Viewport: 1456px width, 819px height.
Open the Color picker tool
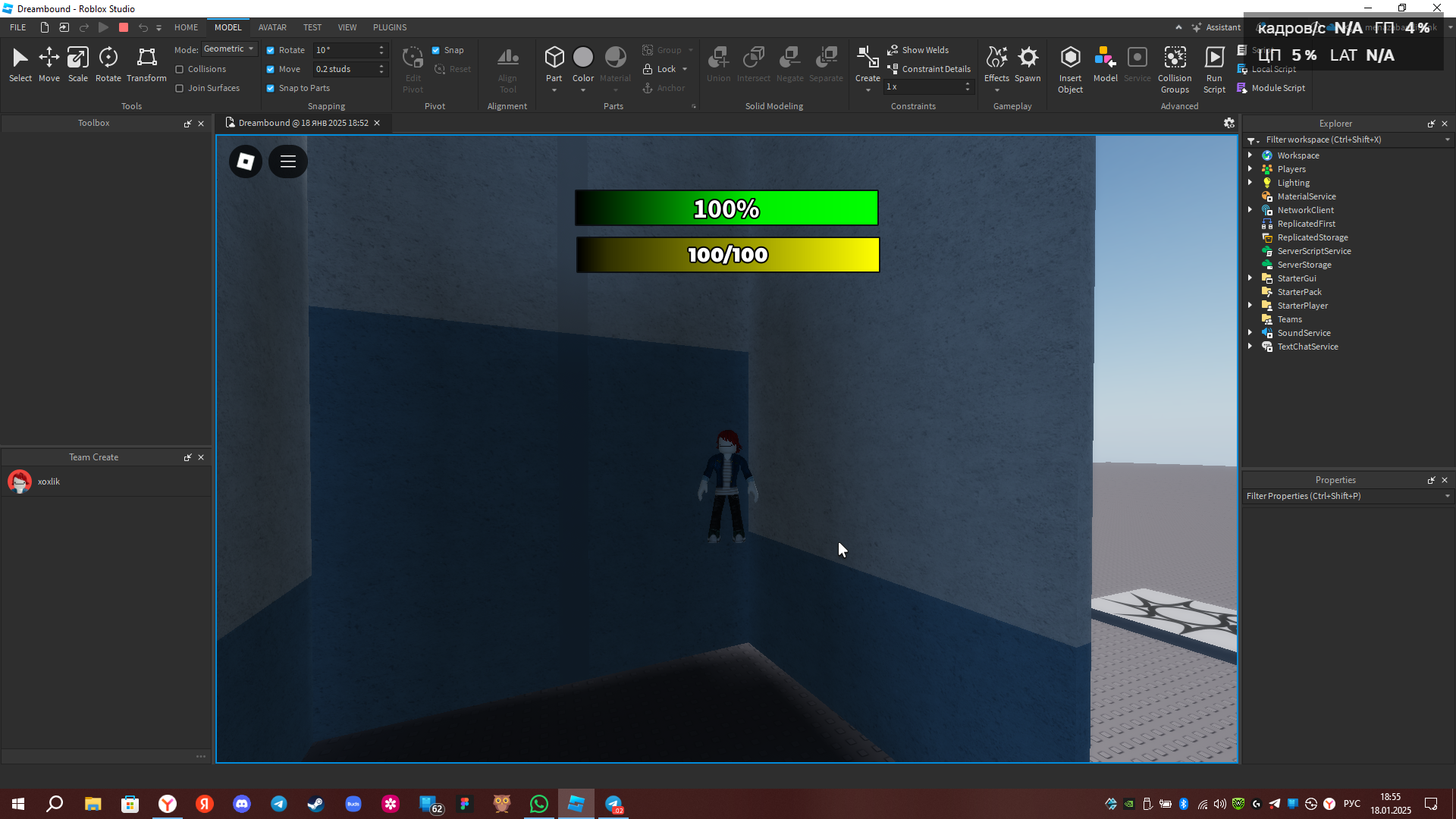583,58
